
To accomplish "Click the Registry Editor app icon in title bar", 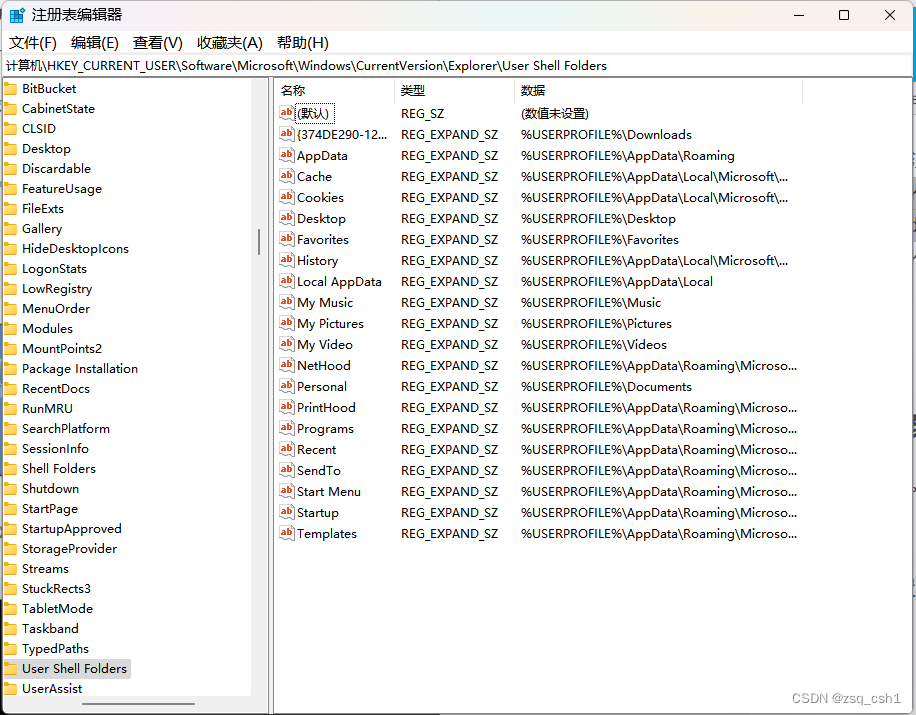I will pyautogui.click(x=18, y=15).
